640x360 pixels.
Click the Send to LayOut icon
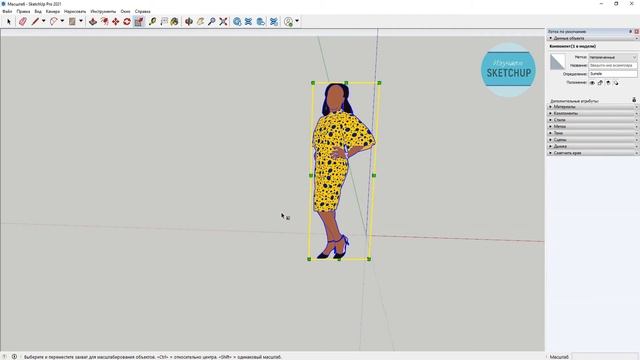[261, 22]
